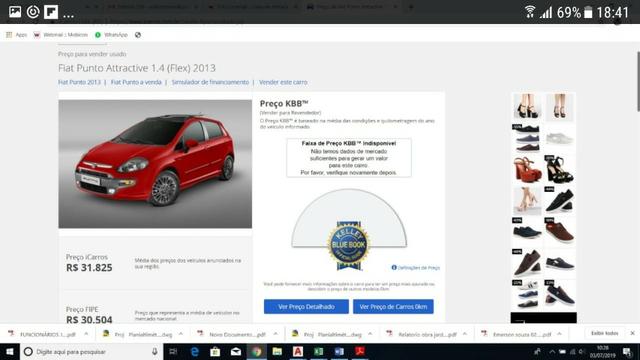Open the Vender este carro link
Image resolution: width=640 pixels, height=360 pixels.
pyautogui.click(x=283, y=82)
